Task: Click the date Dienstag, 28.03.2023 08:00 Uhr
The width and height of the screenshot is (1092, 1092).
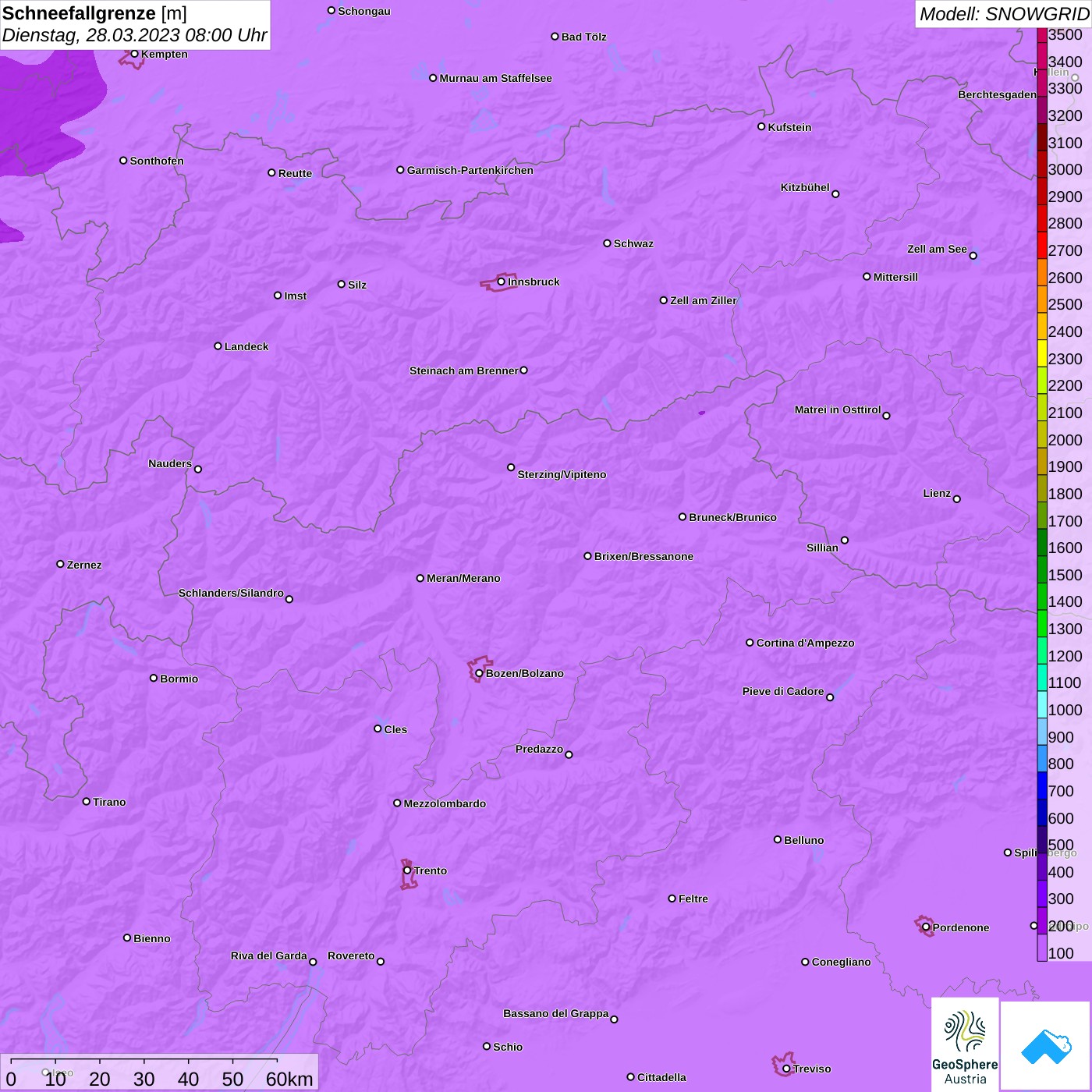Action: [x=134, y=35]
